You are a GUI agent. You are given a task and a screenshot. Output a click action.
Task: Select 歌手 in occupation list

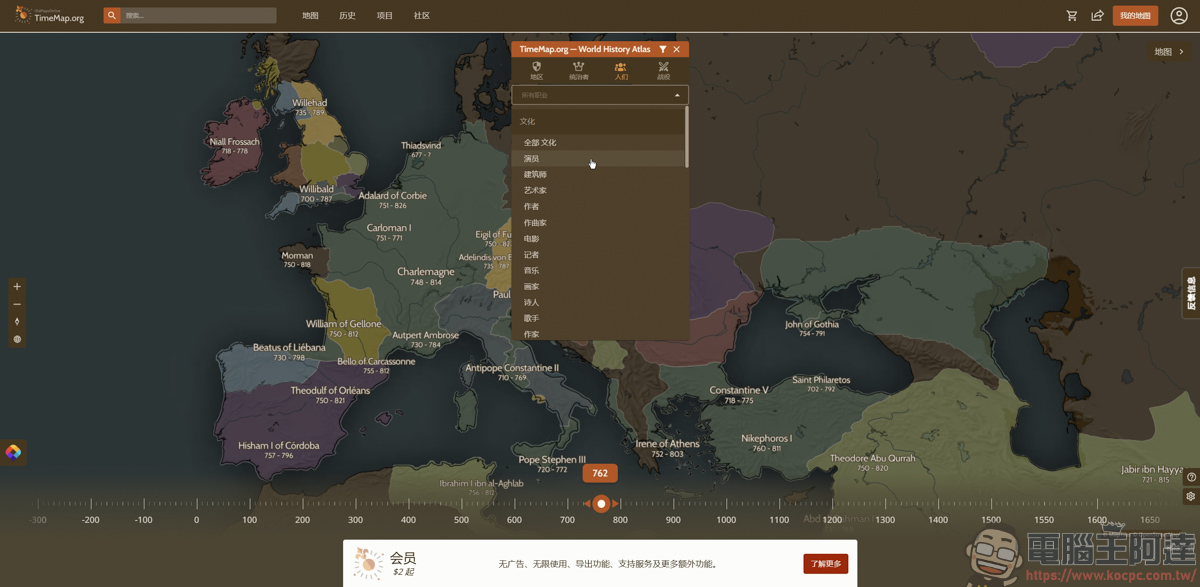tap(598, 318)
